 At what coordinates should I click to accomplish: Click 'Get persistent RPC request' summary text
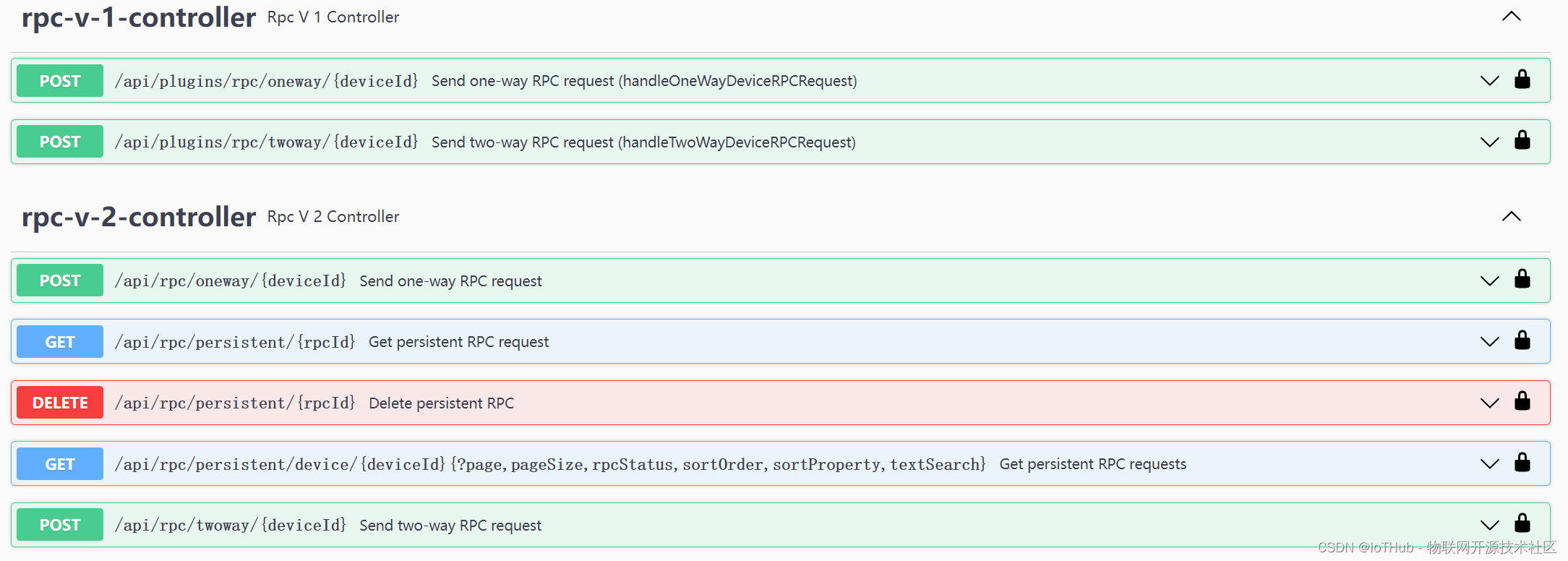coord(459,342)
